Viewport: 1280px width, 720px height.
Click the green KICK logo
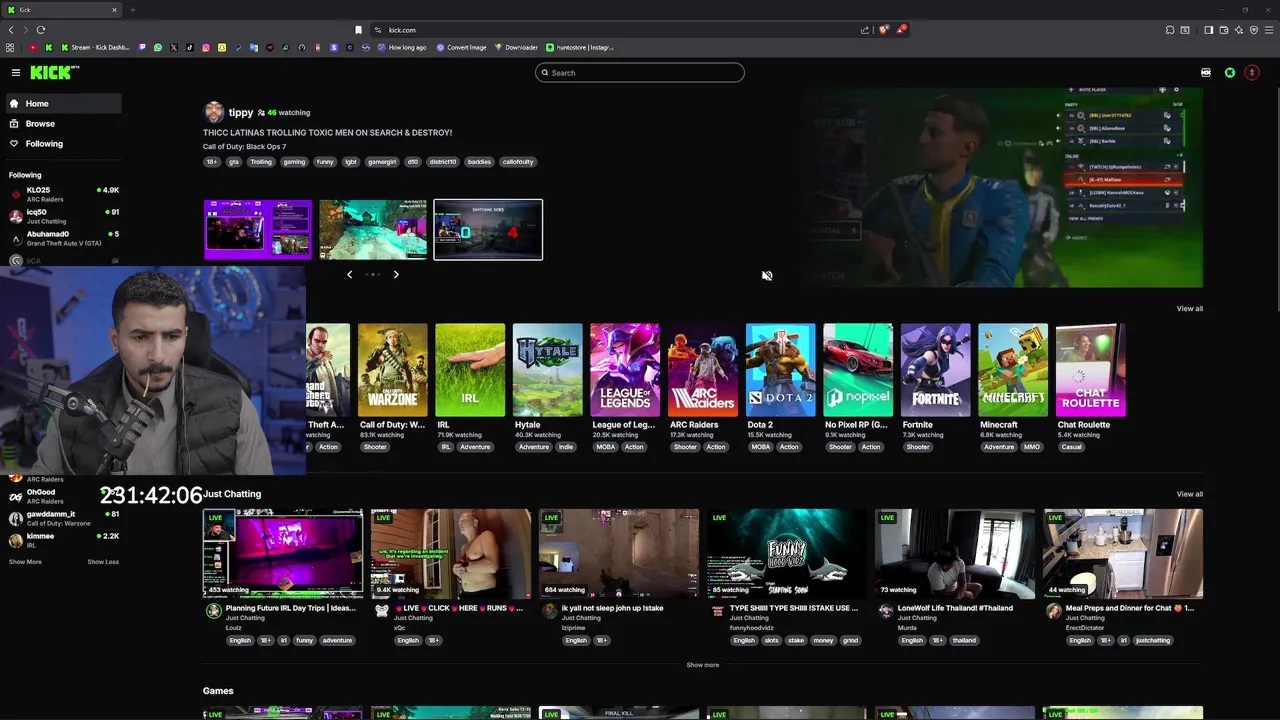tap(54, 72)
